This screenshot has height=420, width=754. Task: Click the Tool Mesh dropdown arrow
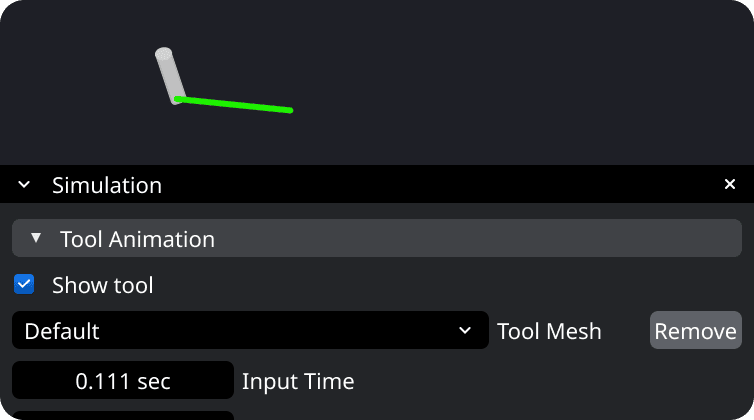tap(464, 331)
